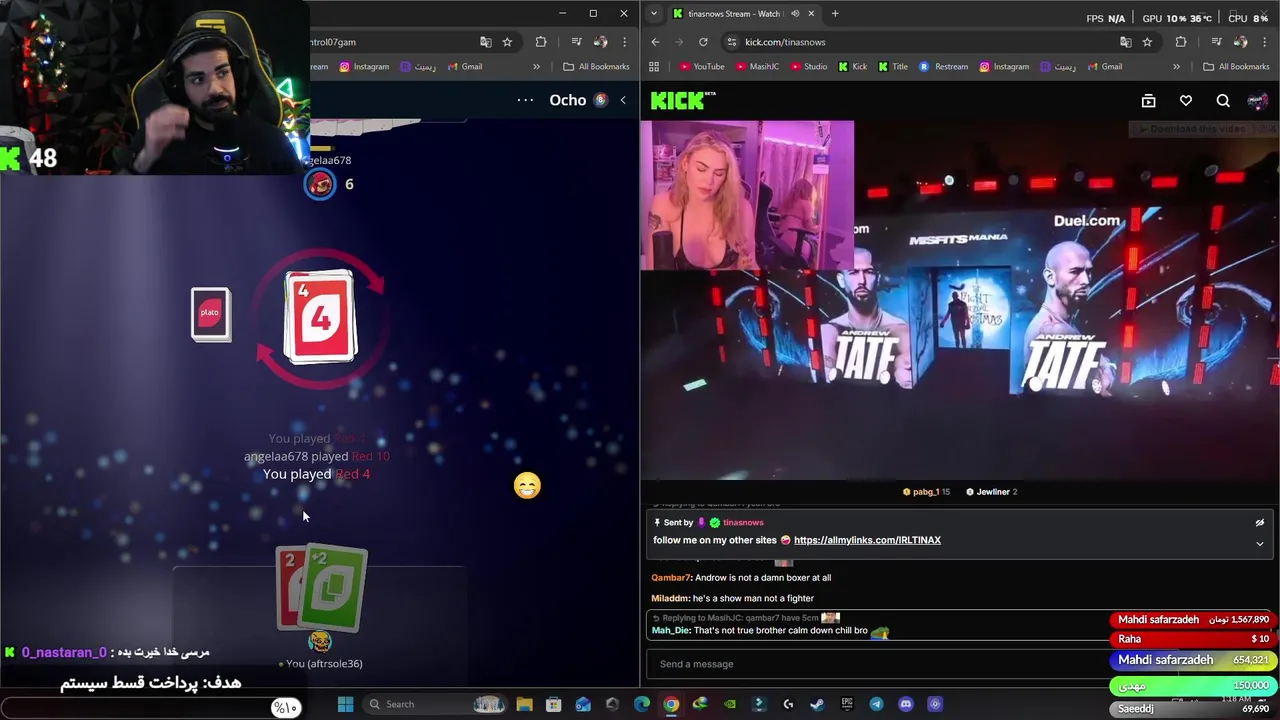Open Instagram bookmark in Kick window
Image resolution: width=1280 pixels, height=720 pixels.
[1004, 67]
